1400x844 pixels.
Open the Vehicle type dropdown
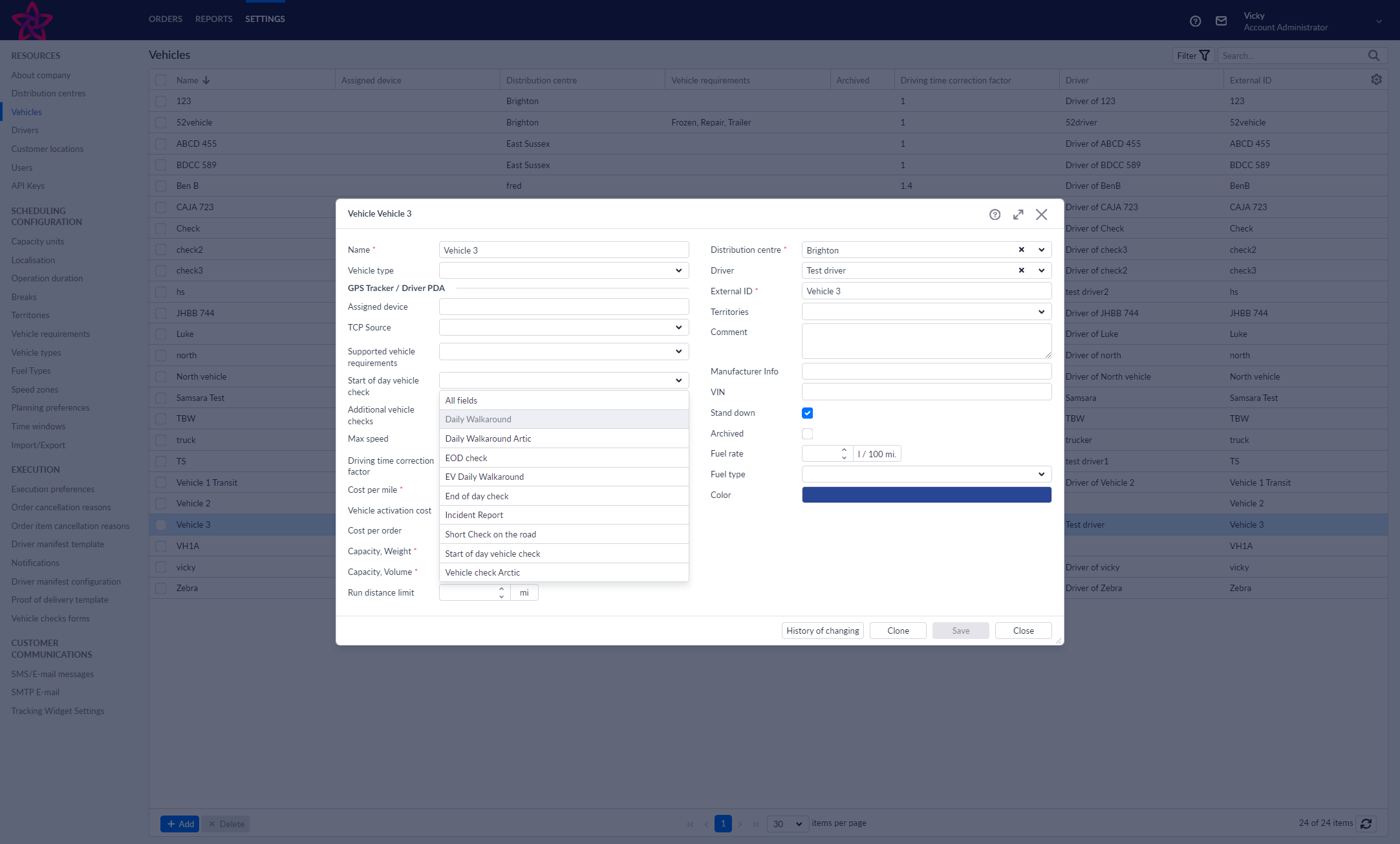pyautogui.click(x=563, y=270)
